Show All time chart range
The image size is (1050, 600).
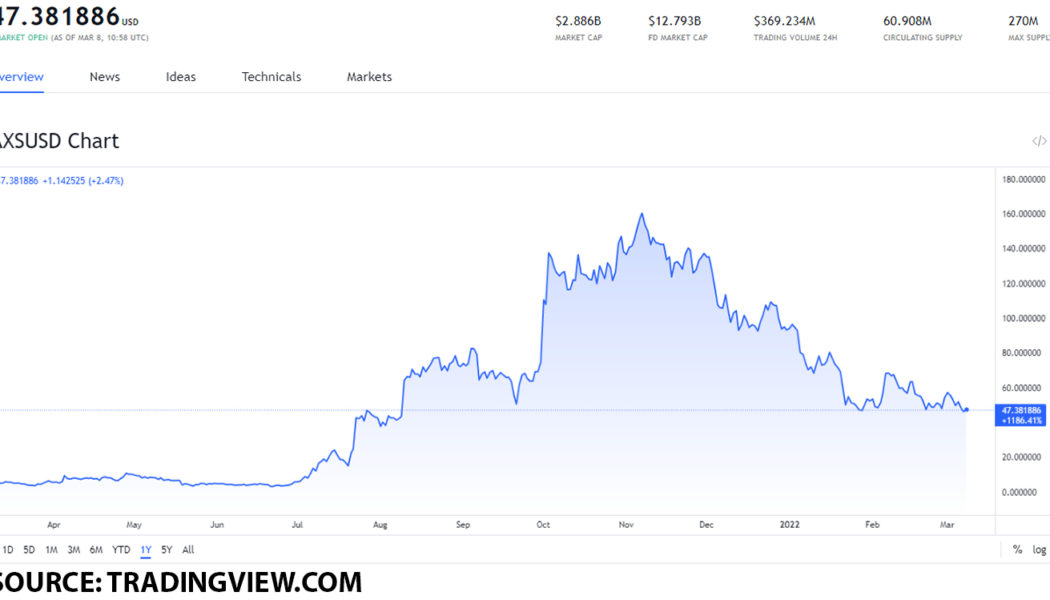pos(188,550)
